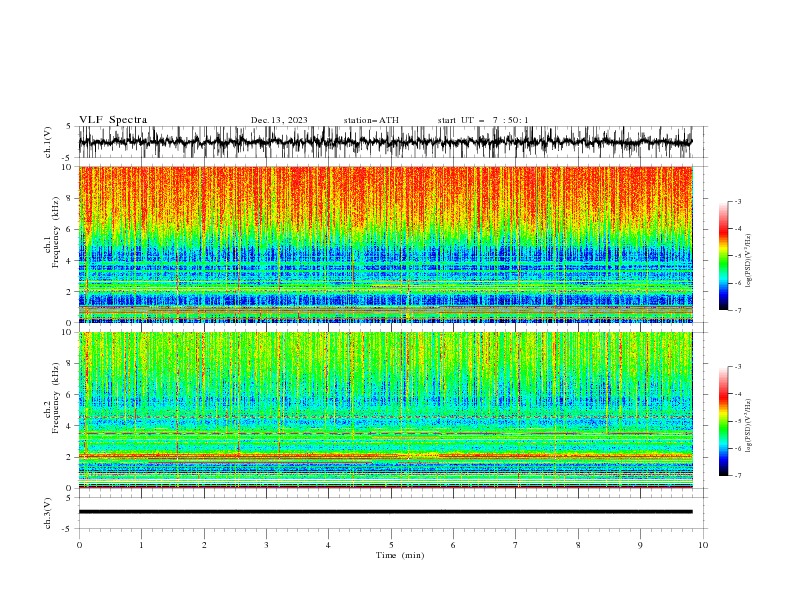Click the ch.2 spectrogram colorbar
Screen dimensions: 792x612
(x=723, y=421)
